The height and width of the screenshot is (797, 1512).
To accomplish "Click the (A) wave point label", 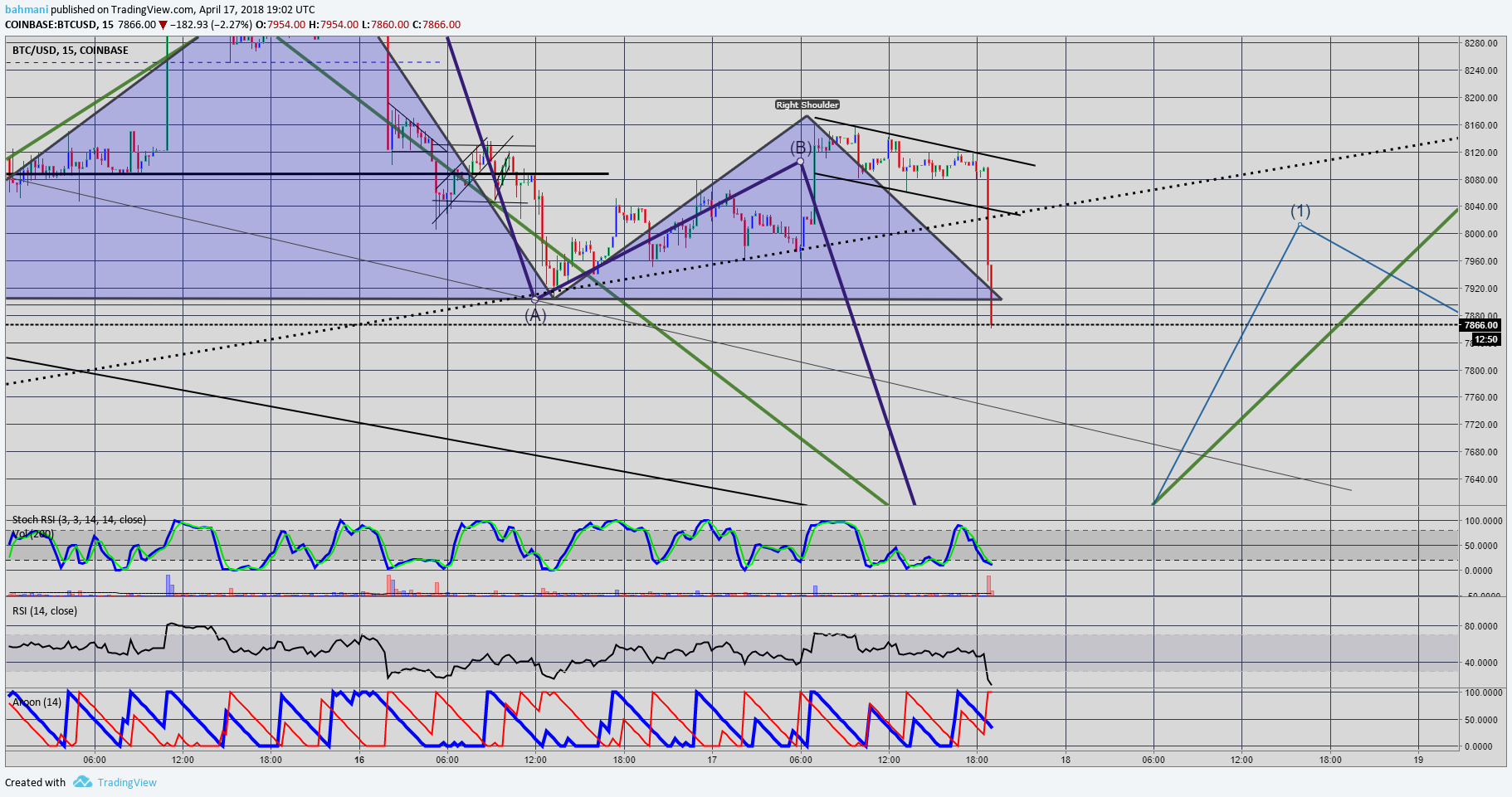I will (x=535, y=315).
